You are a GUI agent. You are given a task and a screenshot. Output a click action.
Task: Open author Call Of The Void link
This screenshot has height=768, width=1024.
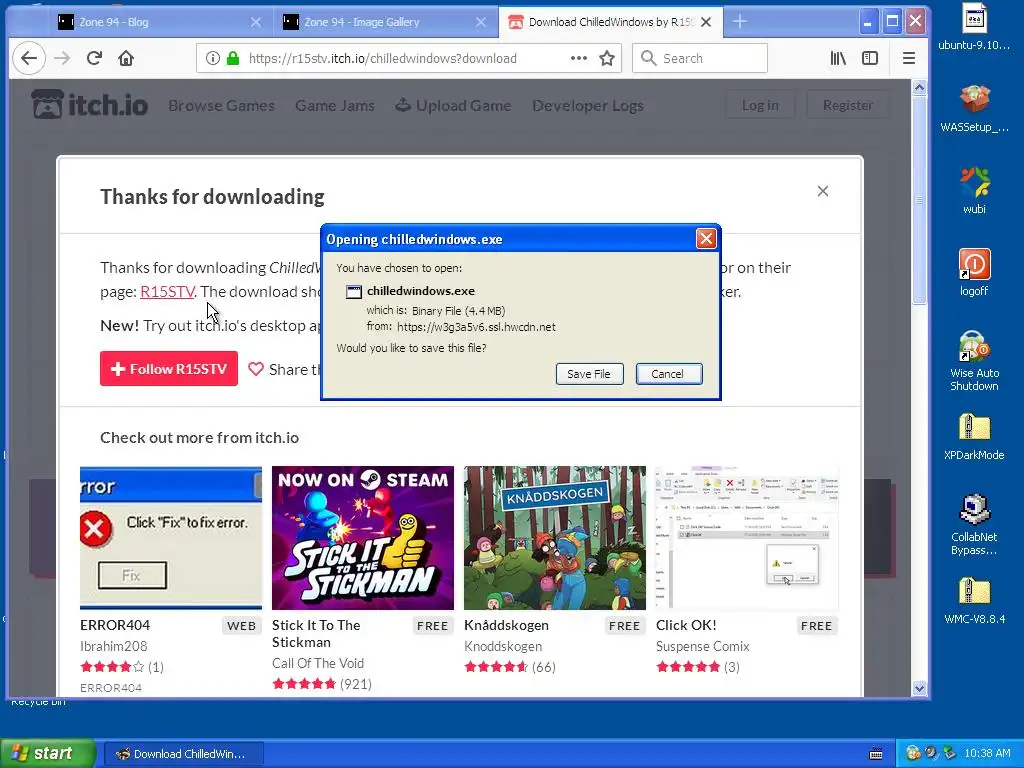tap(317, 664)
